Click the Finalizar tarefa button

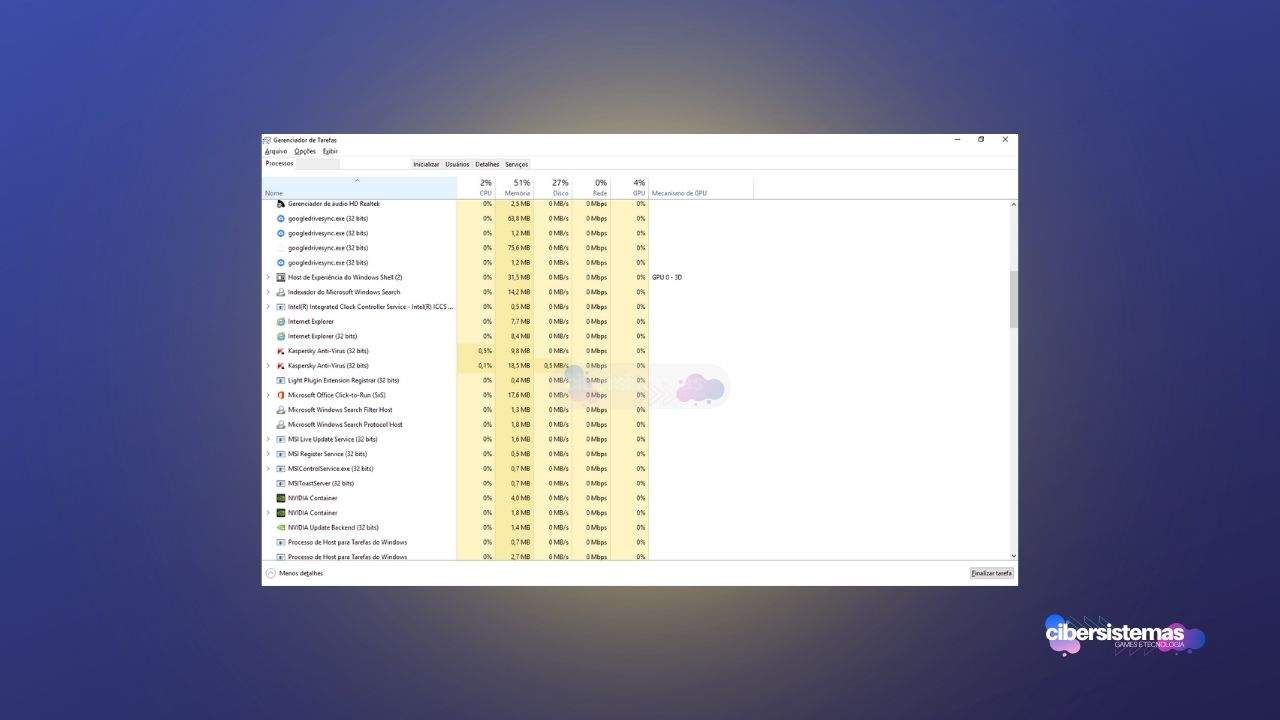click(x=992, y=573)
